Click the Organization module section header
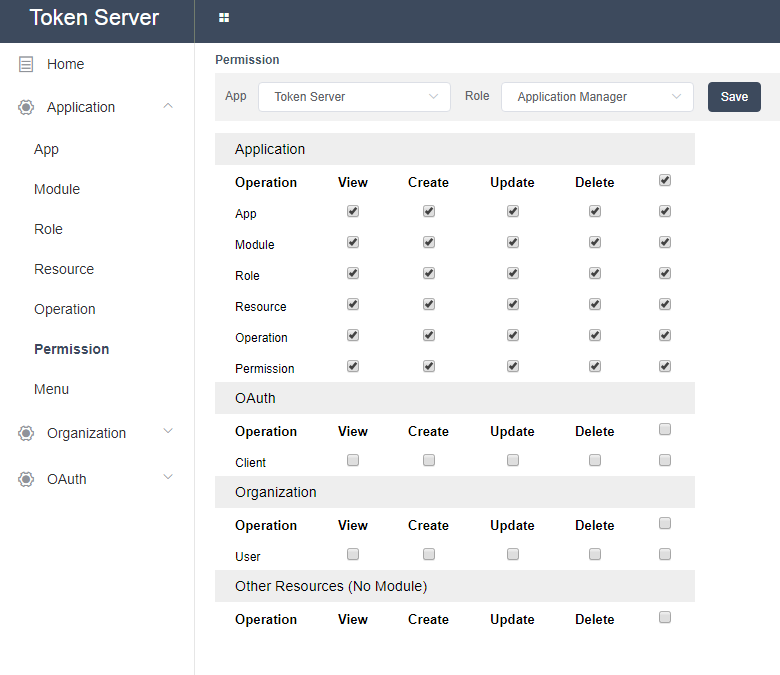 [x=455, y=492]
